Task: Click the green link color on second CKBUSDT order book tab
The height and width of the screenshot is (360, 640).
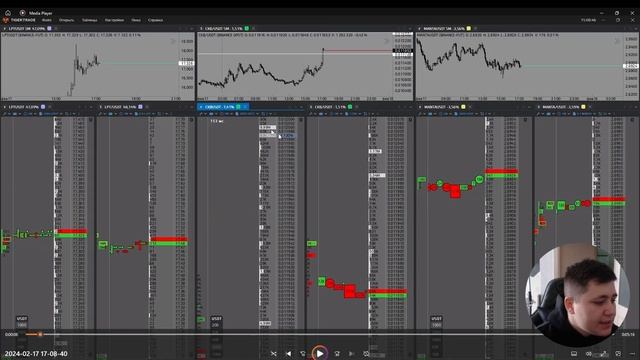Action: (350, 107)
